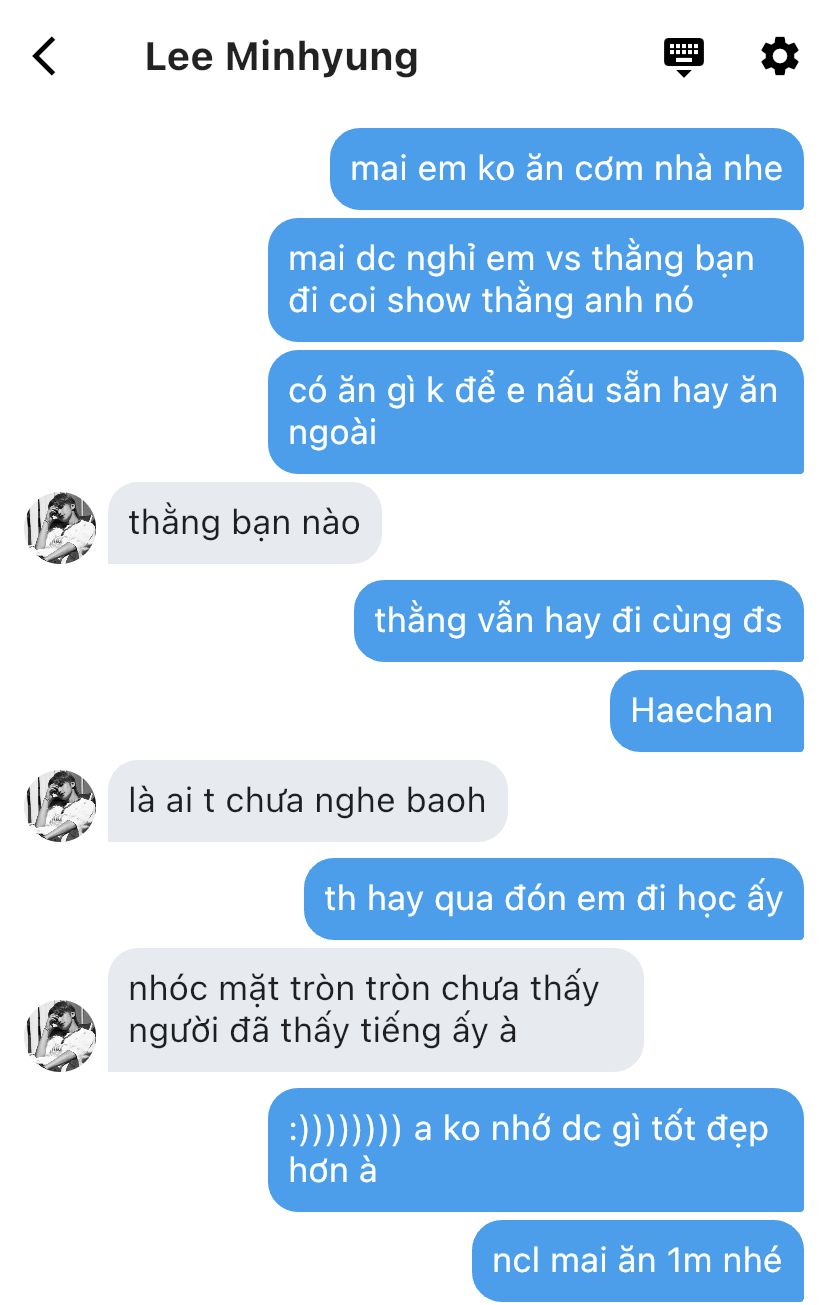Select the "mai em ko ăn cơm nhà nhe" bubble
This screenshot has width=828, height=1305.
[x=567, y=169]
